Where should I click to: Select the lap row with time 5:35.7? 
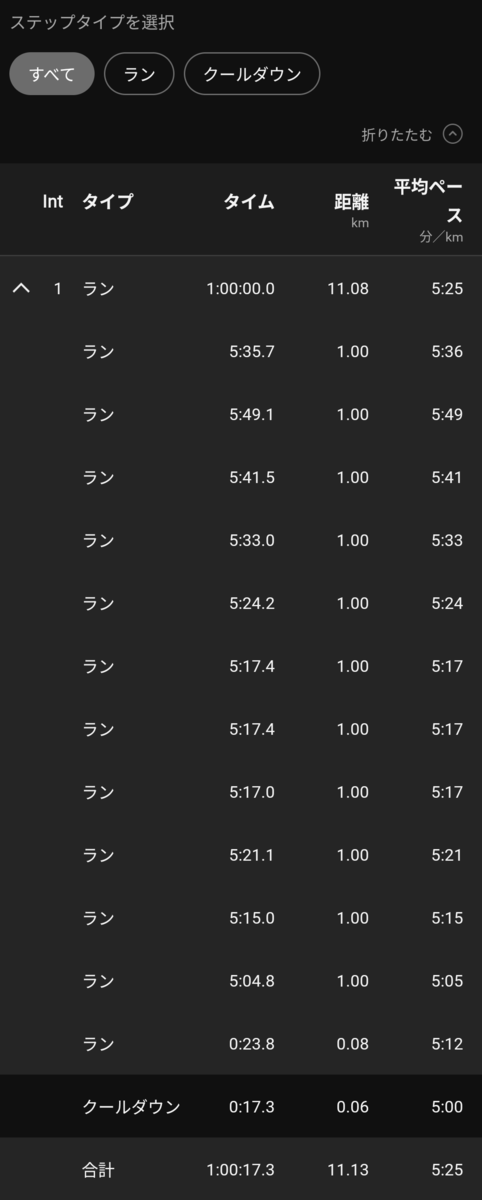point(241,352)
